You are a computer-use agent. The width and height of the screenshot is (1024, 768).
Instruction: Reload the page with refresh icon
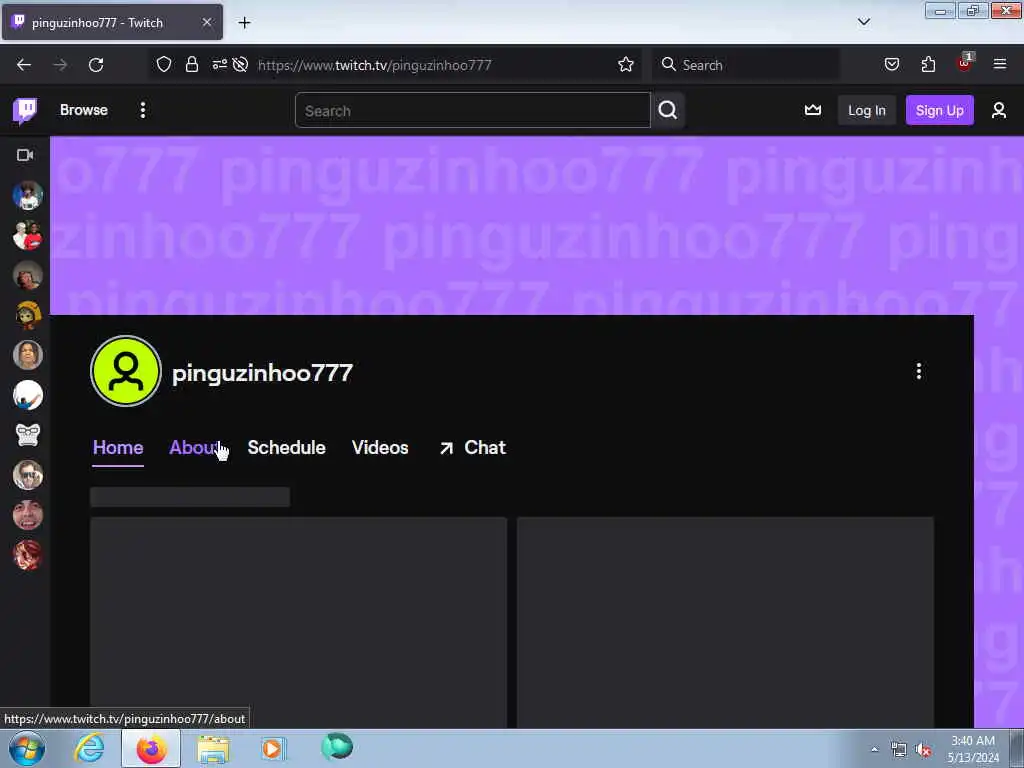96,65
